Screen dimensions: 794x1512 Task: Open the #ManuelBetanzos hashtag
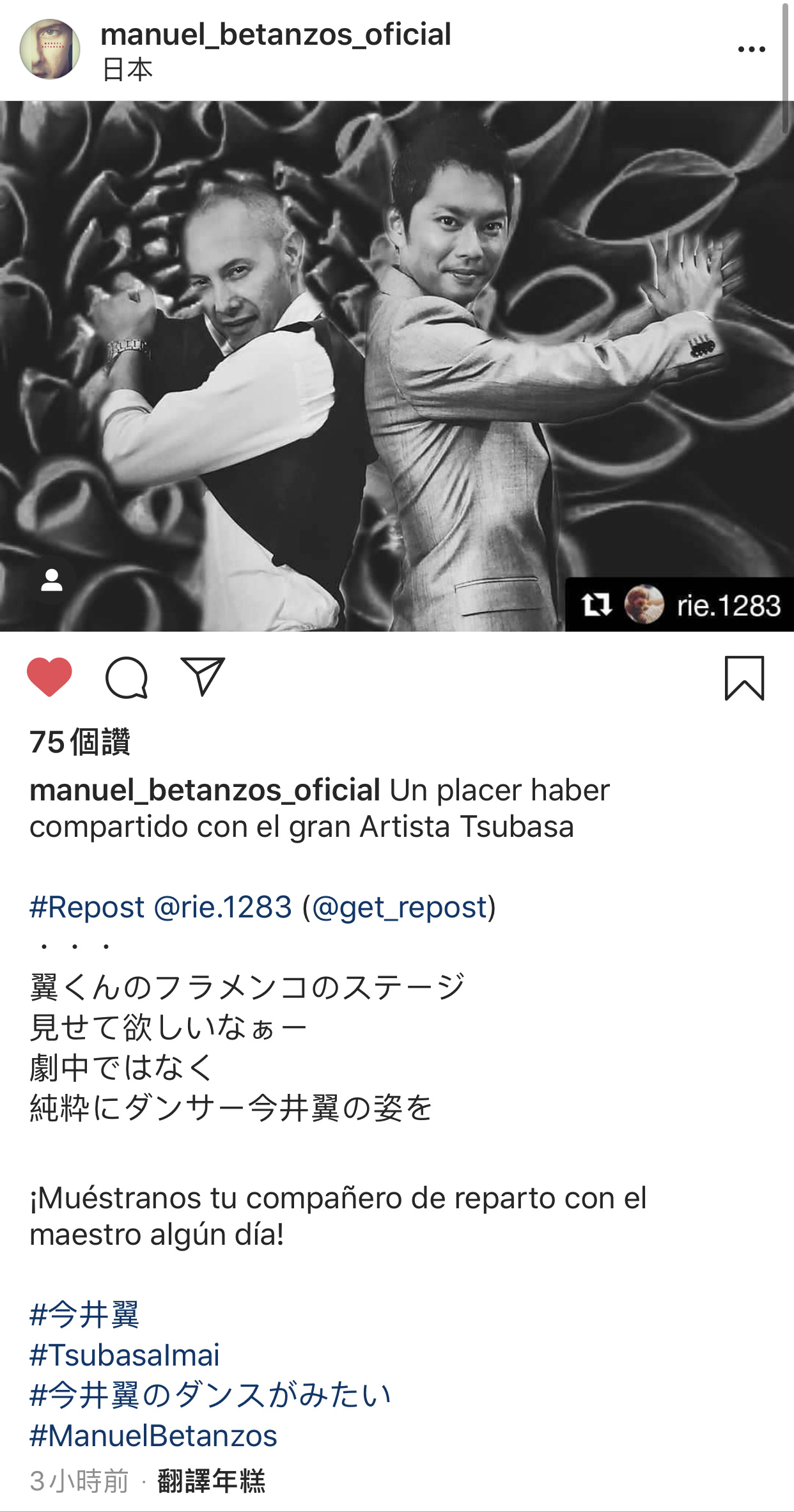tap(153, 1435)
